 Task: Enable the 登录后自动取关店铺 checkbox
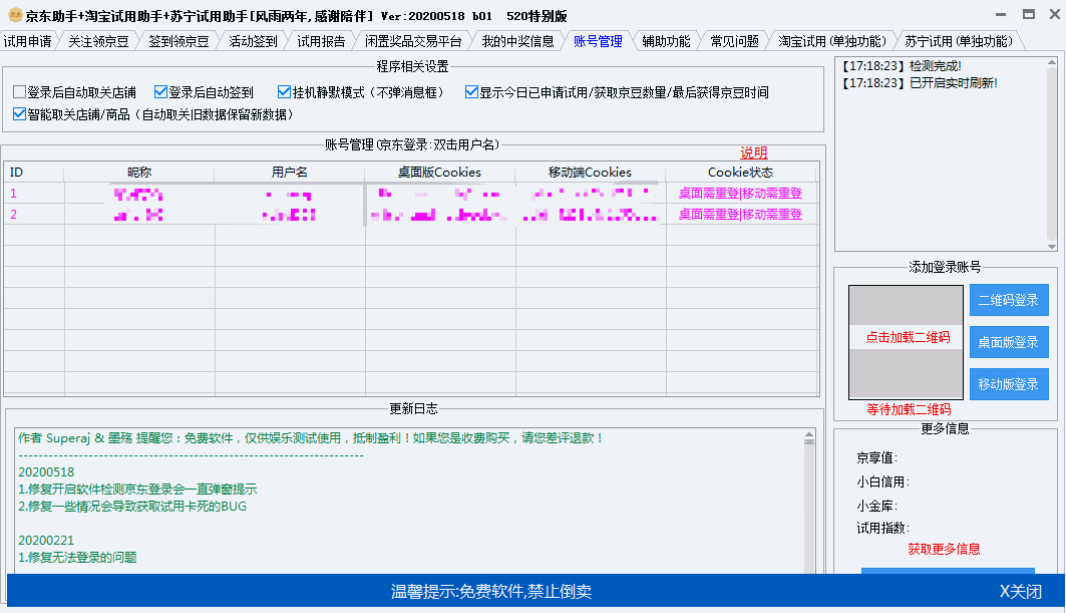point(17,91)
